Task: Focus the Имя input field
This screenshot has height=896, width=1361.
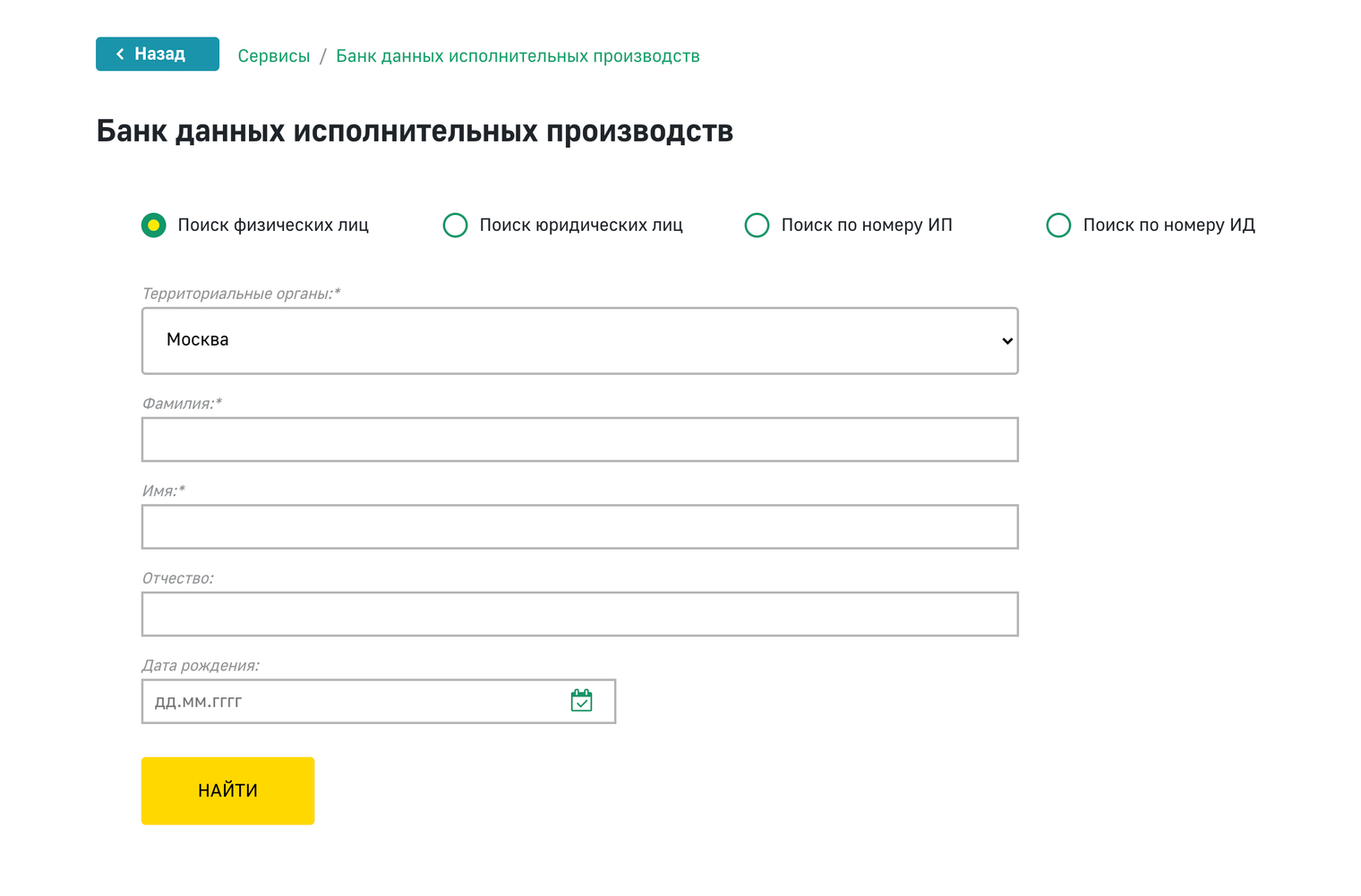Action: 579,526
